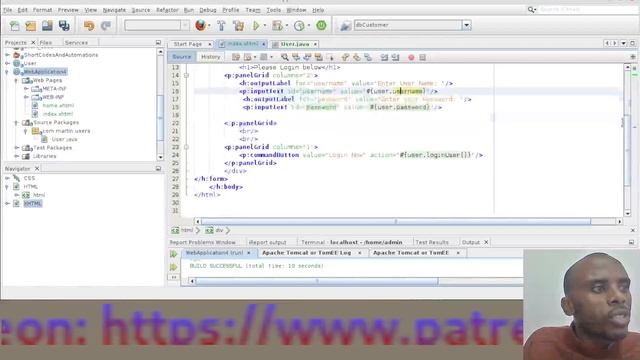Click the database connection icon beside dbCustomer
Image resolution: width=640 pixels, height=360 pixels.
point(345,26)
